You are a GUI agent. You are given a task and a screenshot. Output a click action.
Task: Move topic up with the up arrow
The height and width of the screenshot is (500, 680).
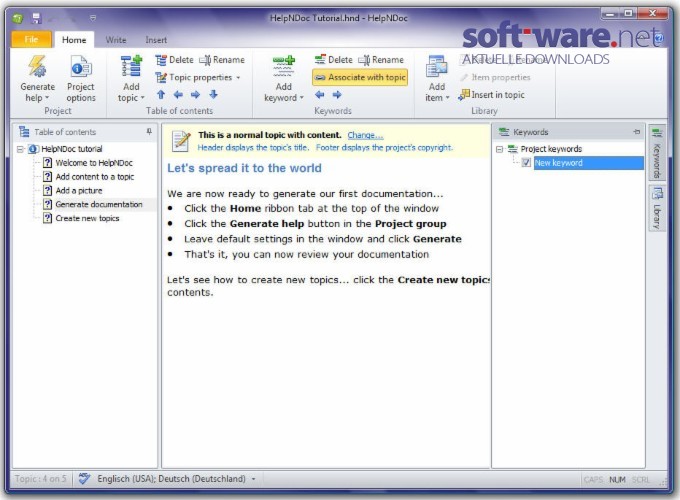click(x=161, y=95)
